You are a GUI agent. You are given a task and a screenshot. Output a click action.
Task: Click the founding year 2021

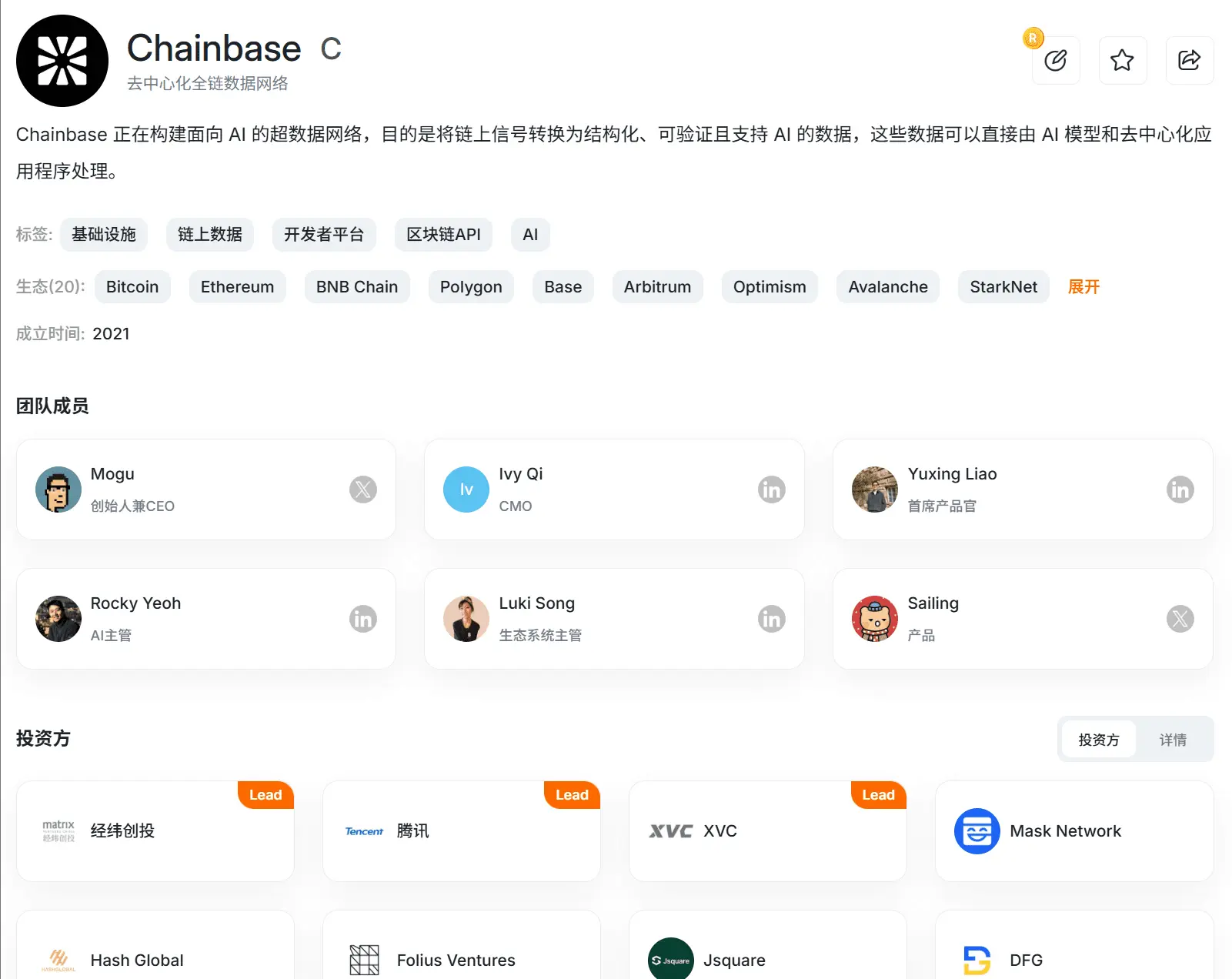[x=111, y=334]
